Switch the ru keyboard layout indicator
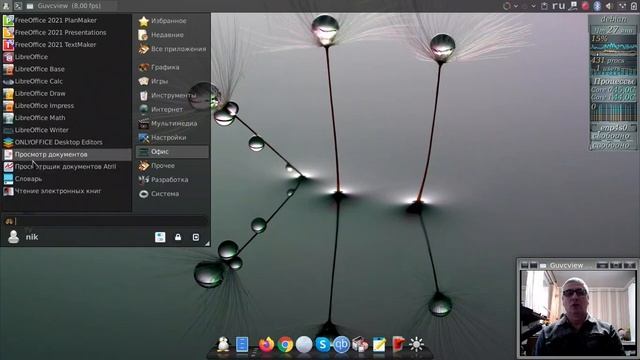640x360 pixels. [x=559, y=6]
